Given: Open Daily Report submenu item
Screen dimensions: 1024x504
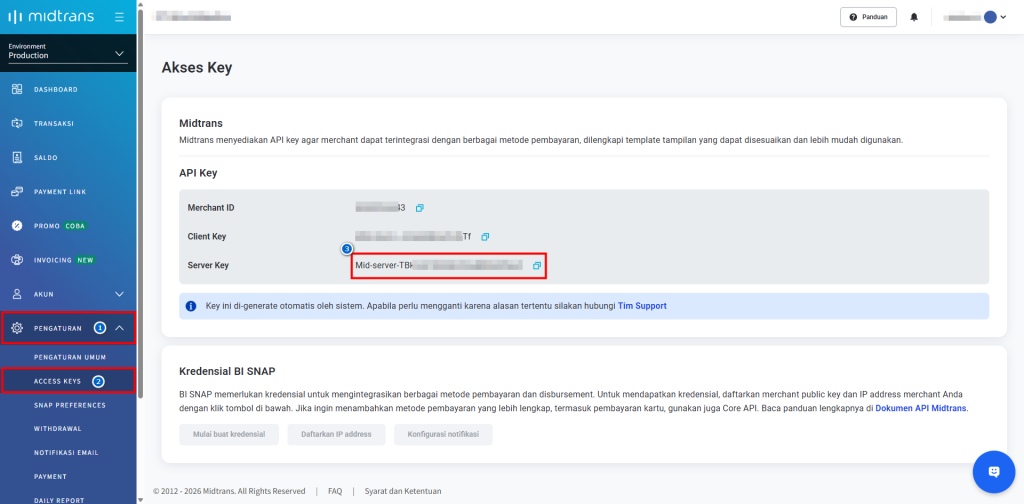Looking at the screenshot, I should point(59,500).
